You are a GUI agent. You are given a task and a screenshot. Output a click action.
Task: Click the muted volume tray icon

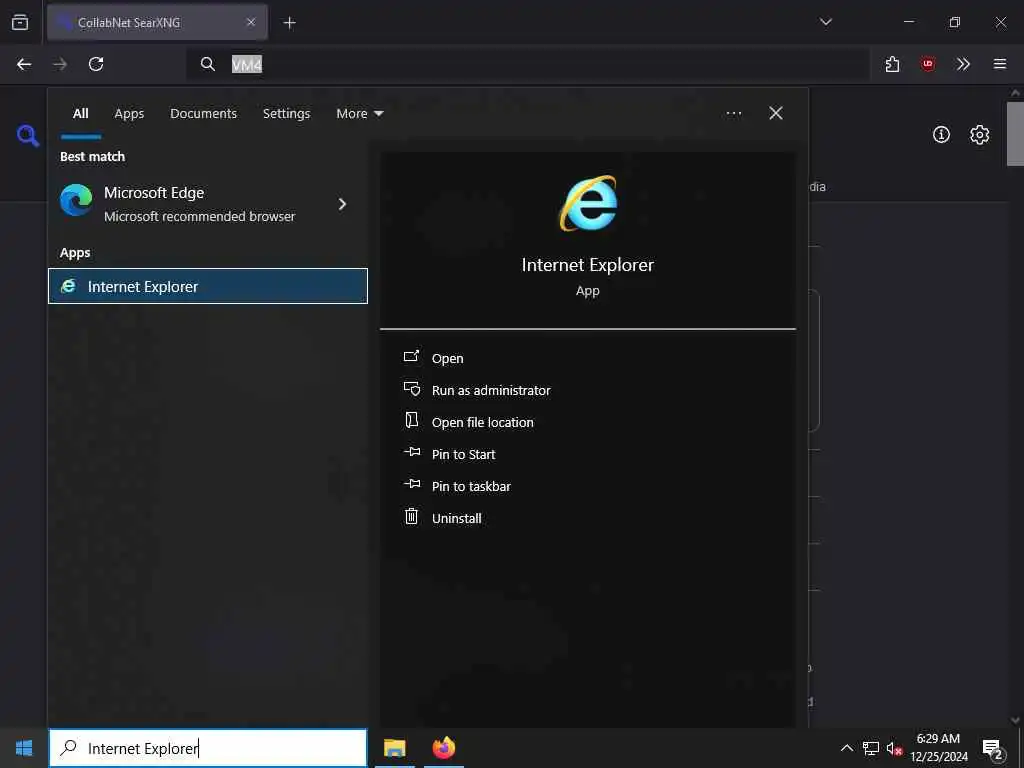894,748
